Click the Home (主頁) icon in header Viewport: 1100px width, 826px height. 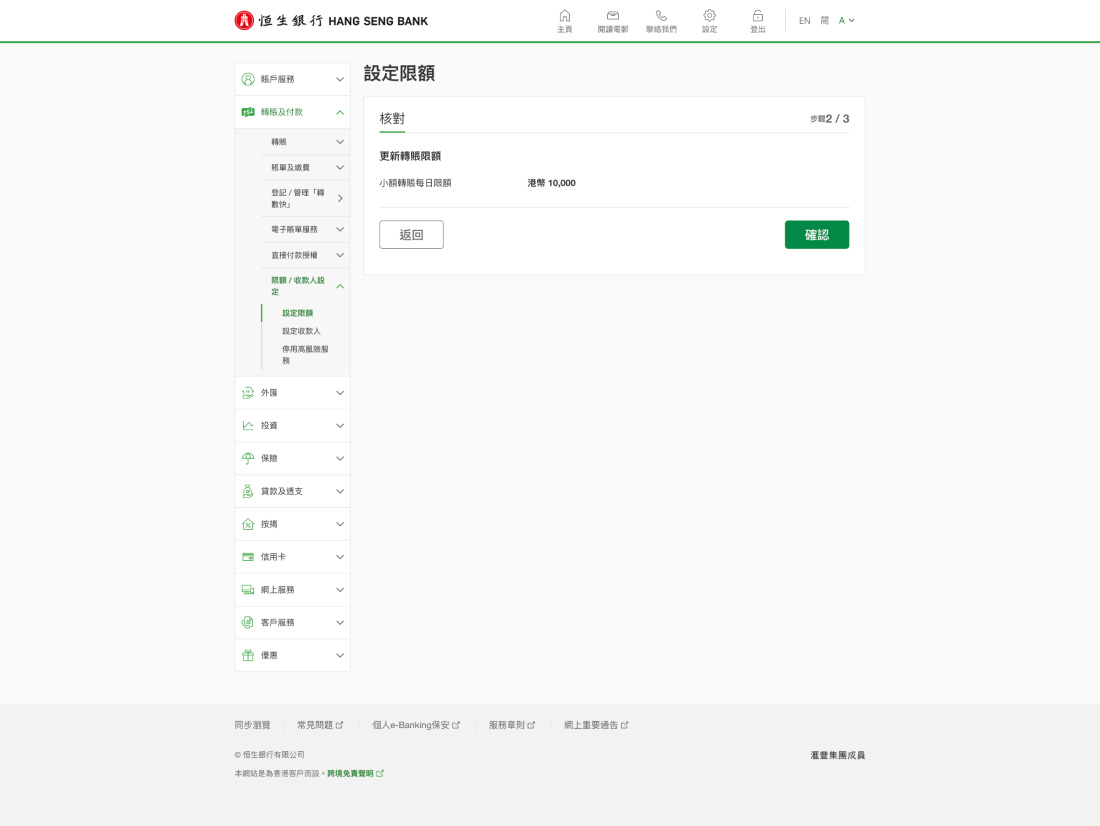pyautogui.click(x=564, y=16)
